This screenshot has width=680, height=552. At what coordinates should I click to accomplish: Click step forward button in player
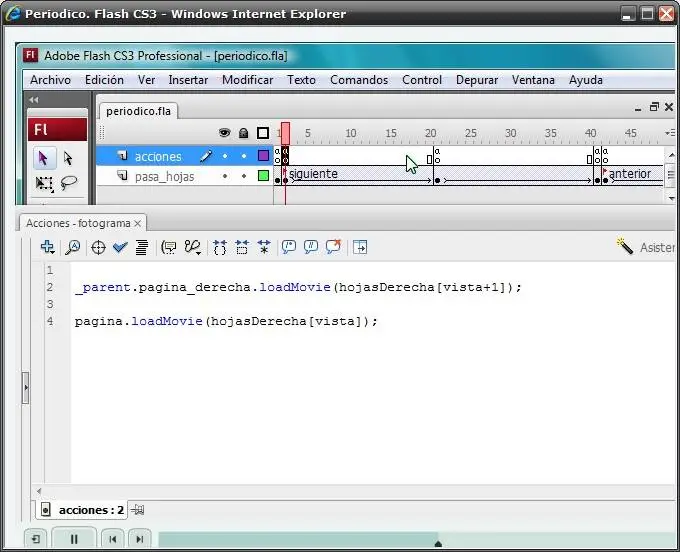coord(140,539)
